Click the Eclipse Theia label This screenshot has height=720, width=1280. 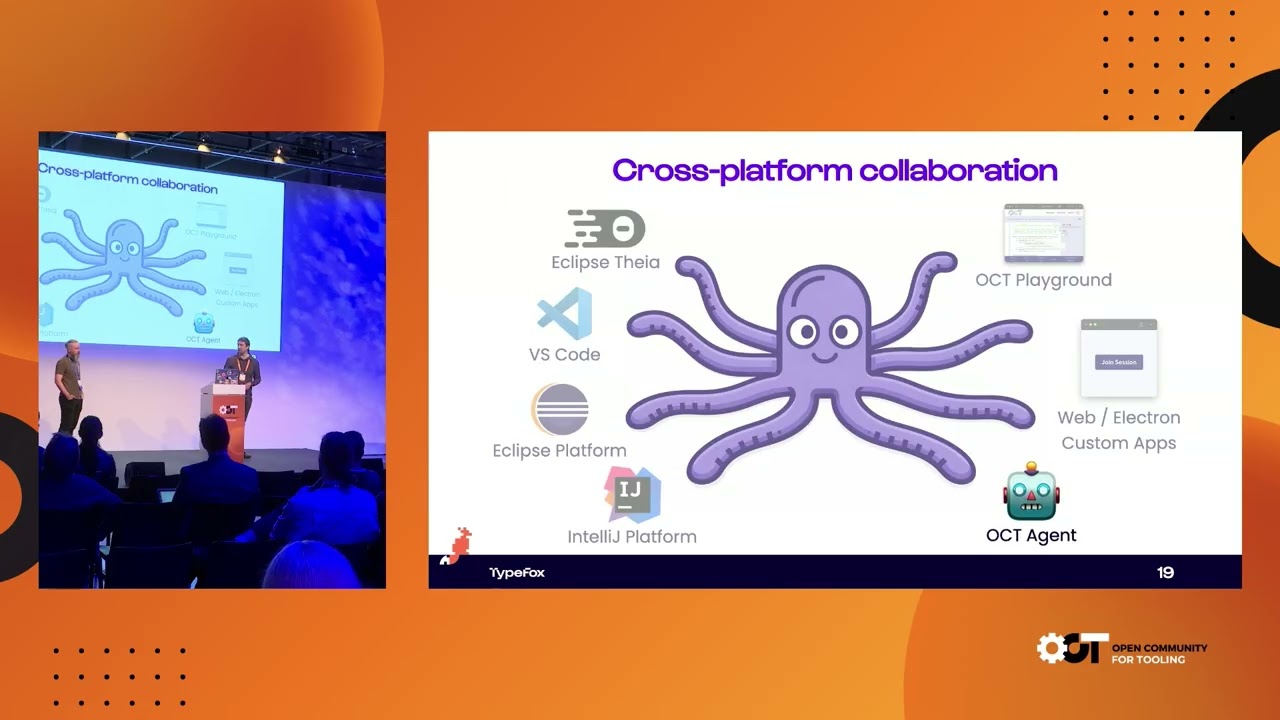click(x=606, y=262)
